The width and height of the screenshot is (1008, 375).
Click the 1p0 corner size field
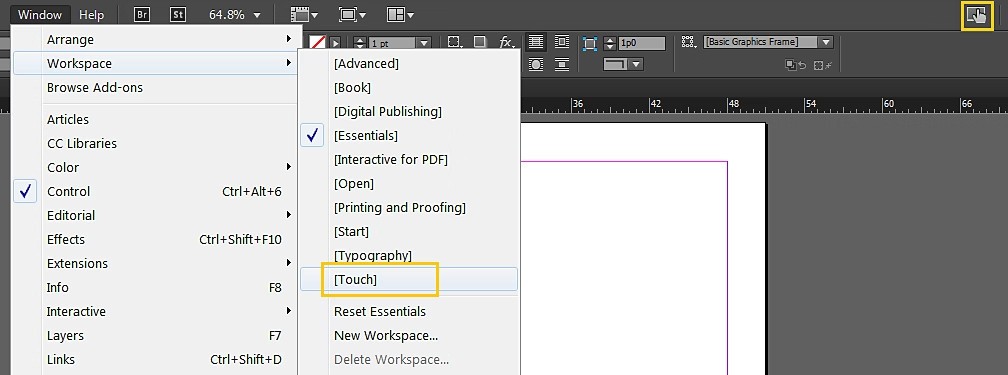(x=642, y=43)
